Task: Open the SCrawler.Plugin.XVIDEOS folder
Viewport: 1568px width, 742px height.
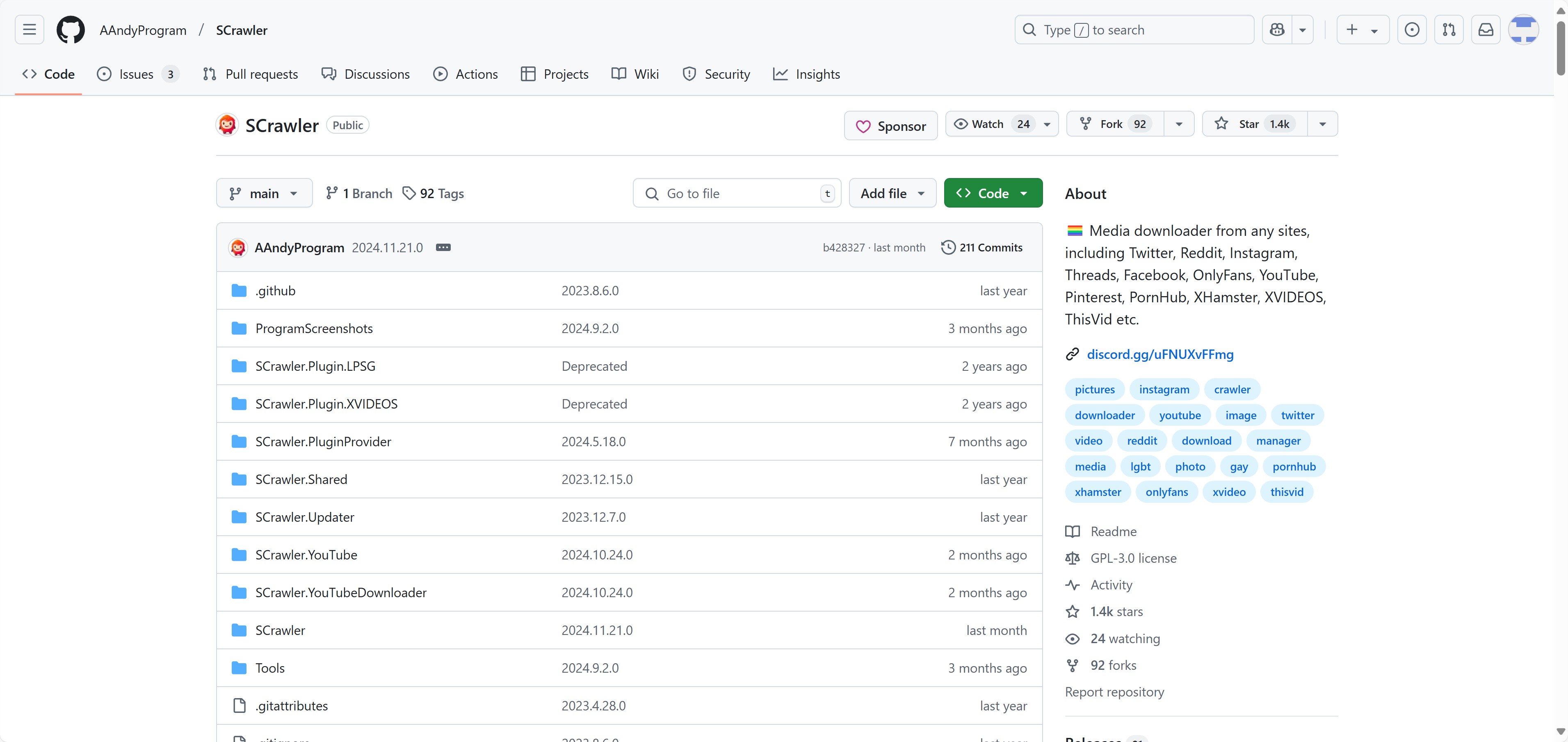Action: 326,404
